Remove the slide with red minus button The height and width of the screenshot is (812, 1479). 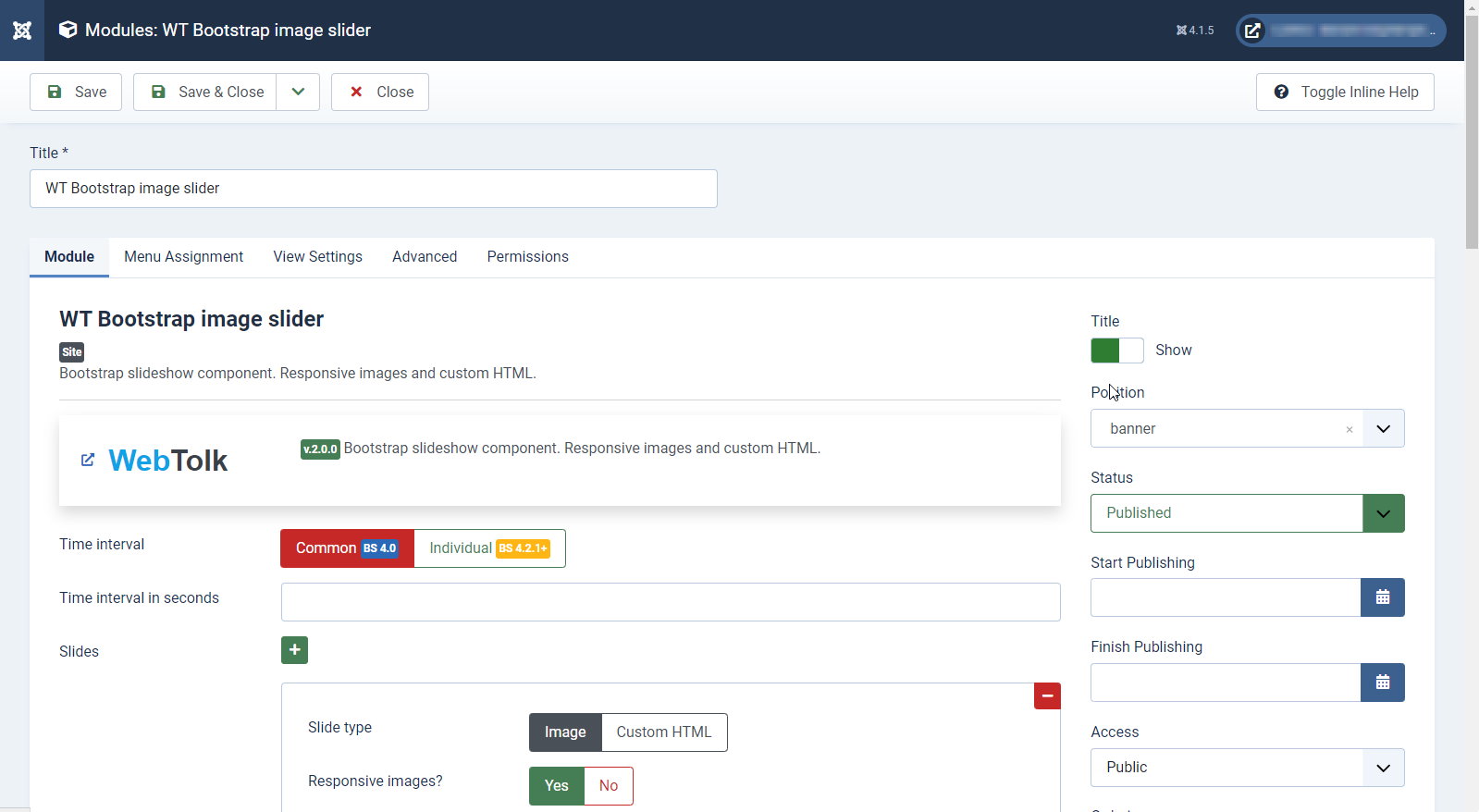[1047, 695]
